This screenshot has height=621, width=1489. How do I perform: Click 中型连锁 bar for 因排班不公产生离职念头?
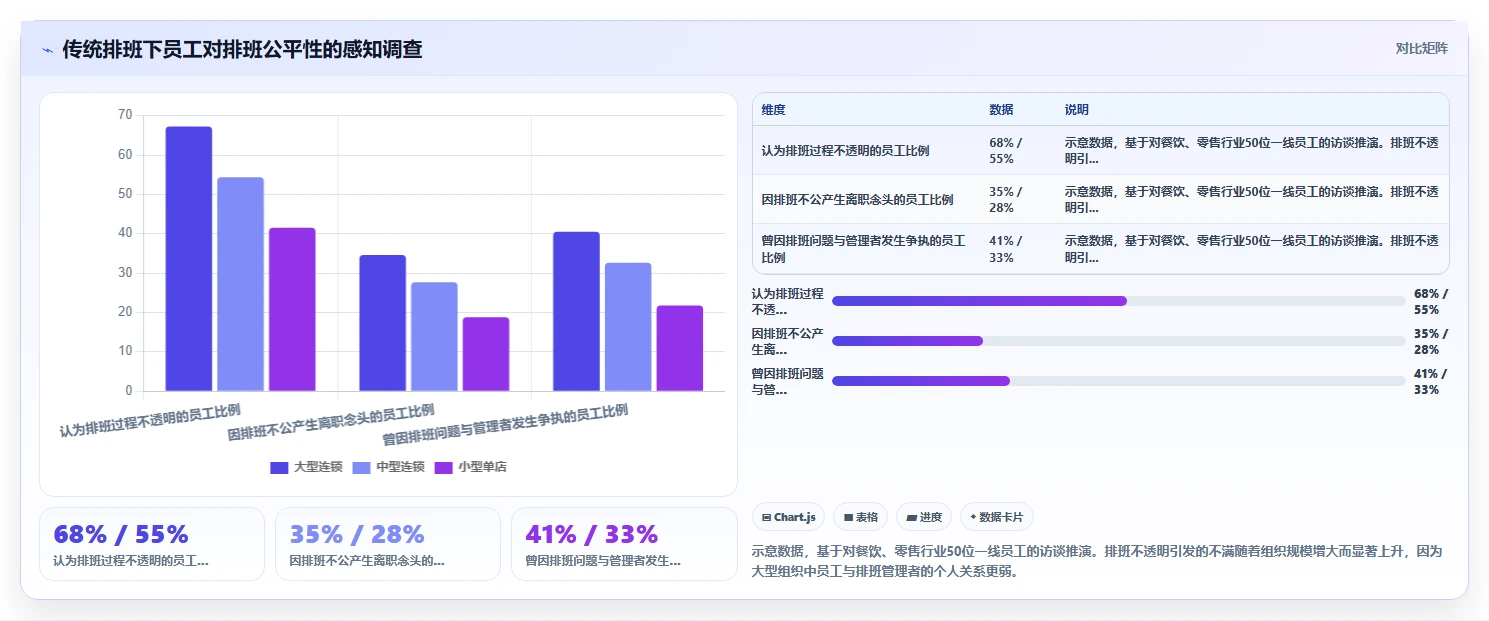pos(434,337)
